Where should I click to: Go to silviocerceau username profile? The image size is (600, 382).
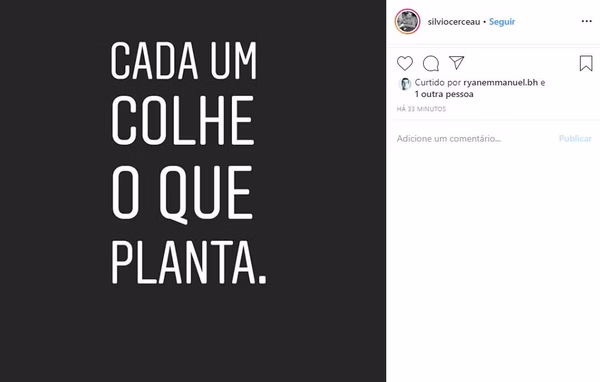coord(454,22)
